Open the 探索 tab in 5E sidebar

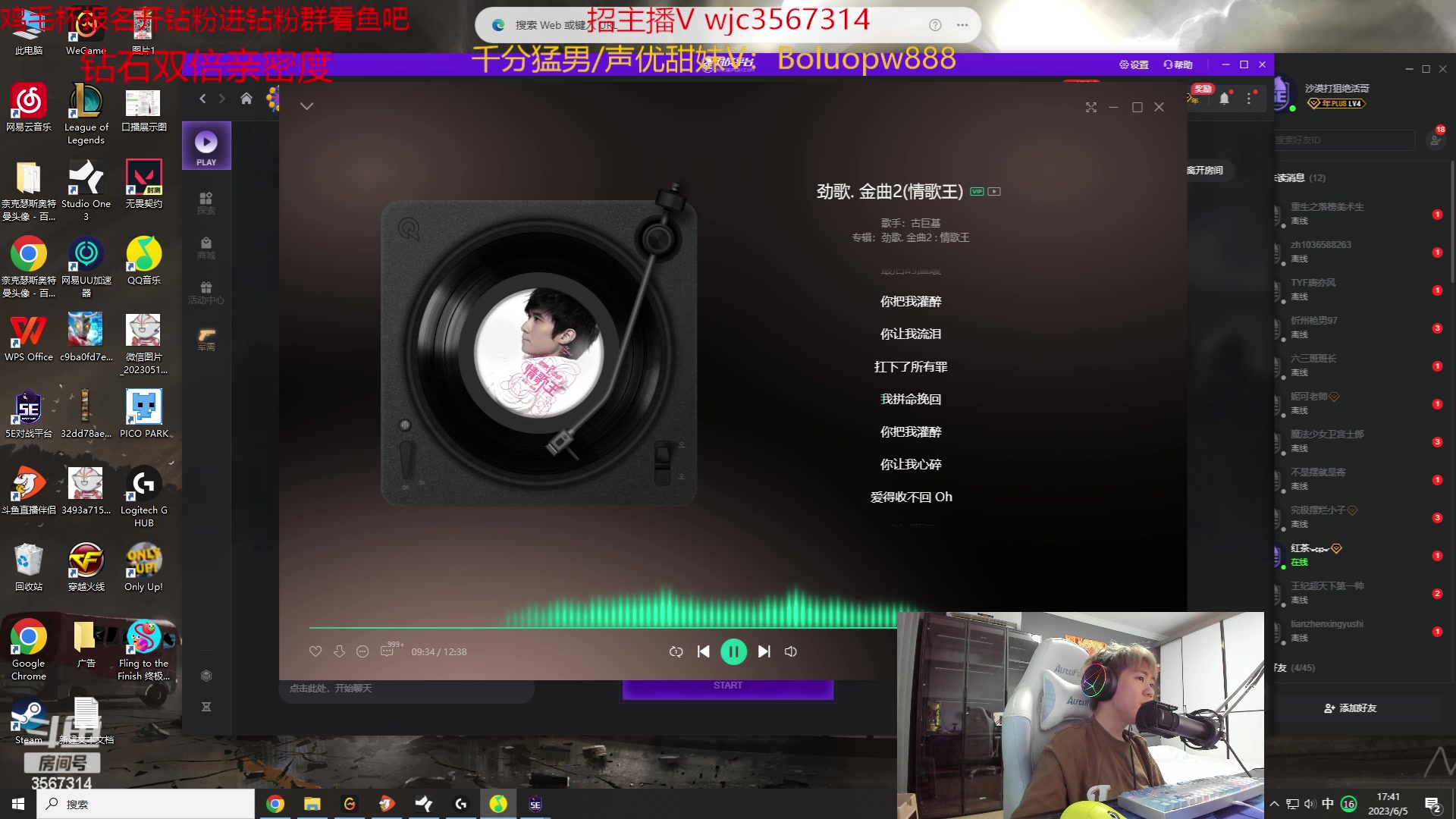click(206, 203)
